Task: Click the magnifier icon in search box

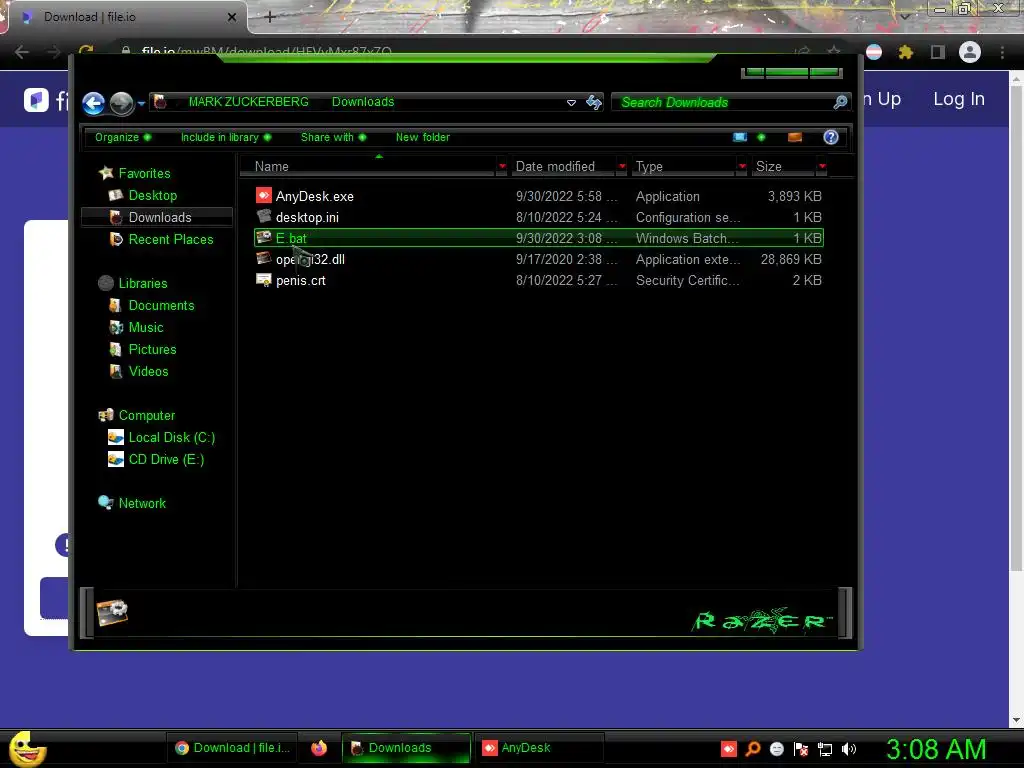Action: tap(840, 102)
